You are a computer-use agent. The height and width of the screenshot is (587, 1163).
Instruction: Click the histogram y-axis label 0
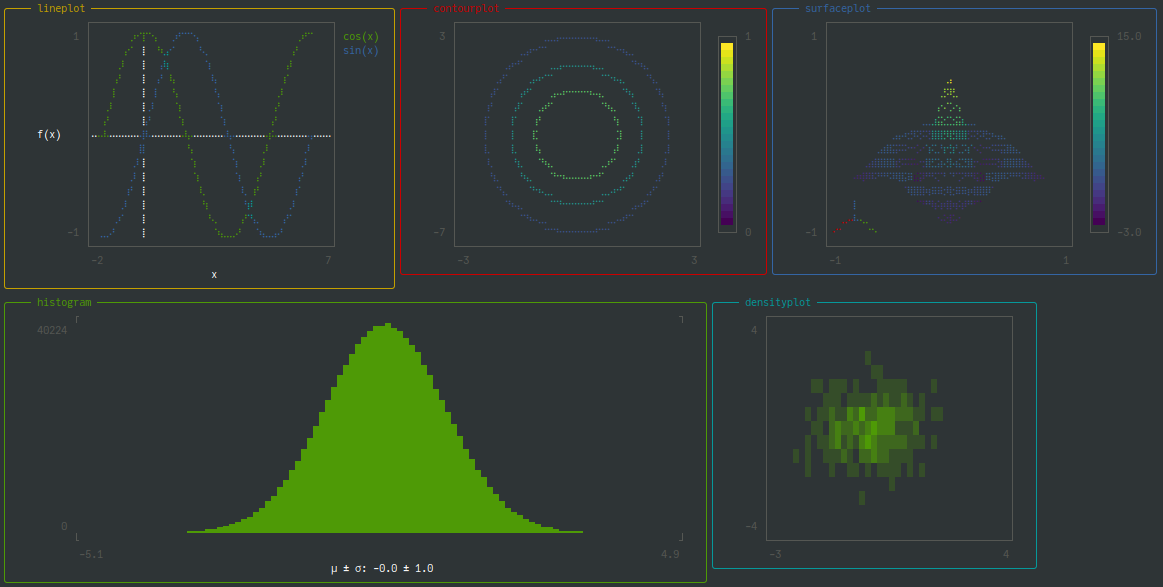point(64,526)
